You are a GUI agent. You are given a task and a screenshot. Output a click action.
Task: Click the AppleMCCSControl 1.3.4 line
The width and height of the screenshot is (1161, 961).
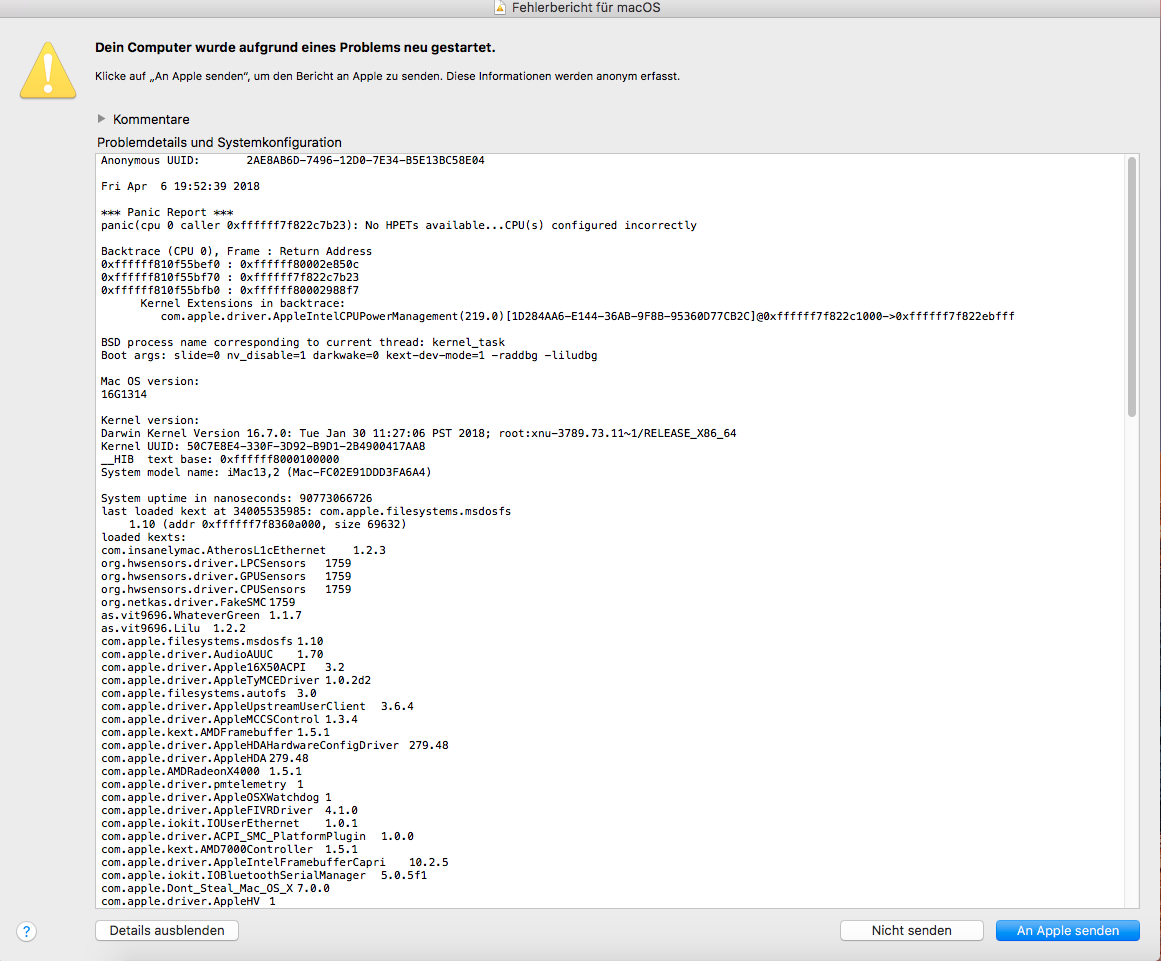click(x=230, y=719)
